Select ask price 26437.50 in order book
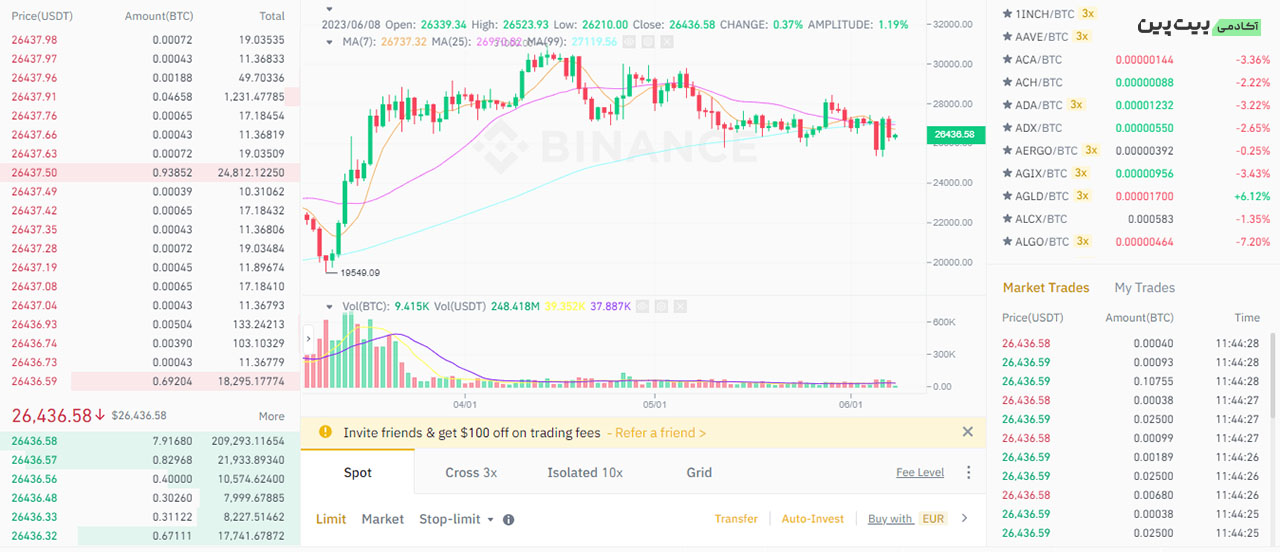Image resolution: width=1280 pixels, height=552 pixels. 34,173
